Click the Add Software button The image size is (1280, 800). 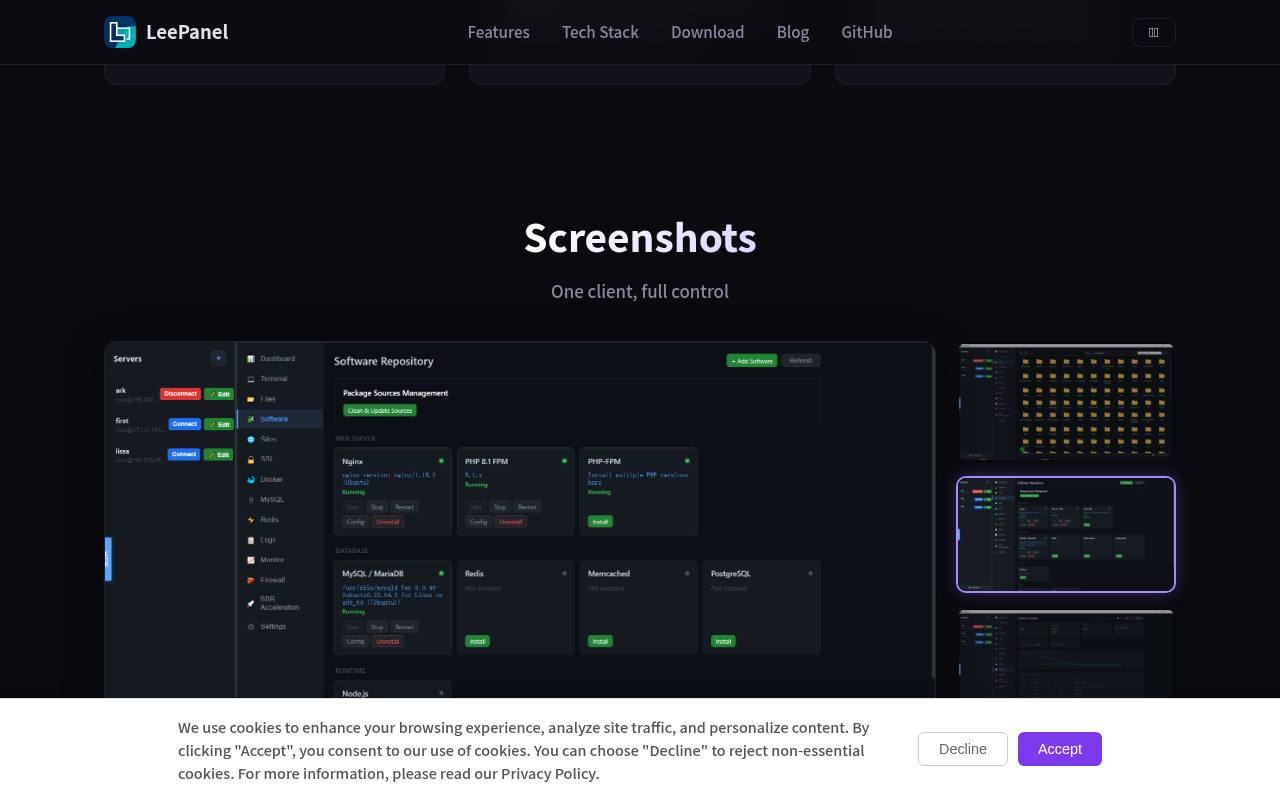(752, 360)
